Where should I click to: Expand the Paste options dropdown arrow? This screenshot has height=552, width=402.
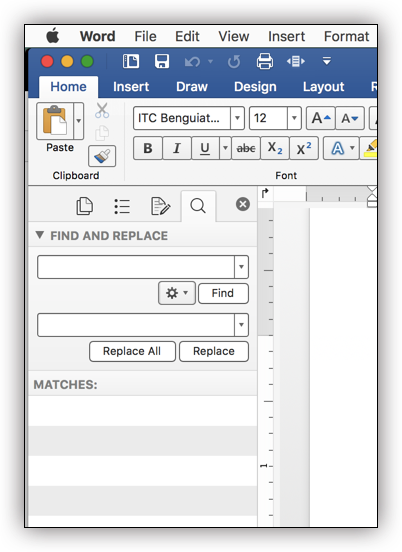(79, 121)
